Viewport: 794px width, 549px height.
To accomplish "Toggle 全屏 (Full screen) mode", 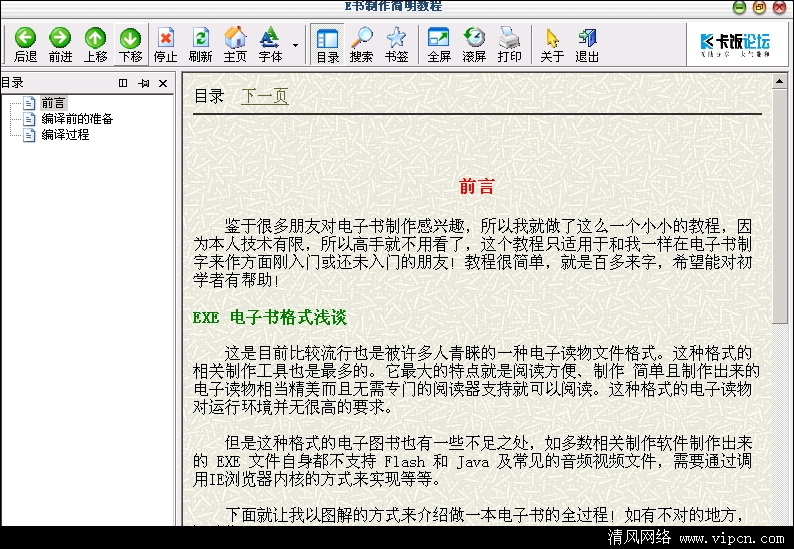I will tap(439, 44).
